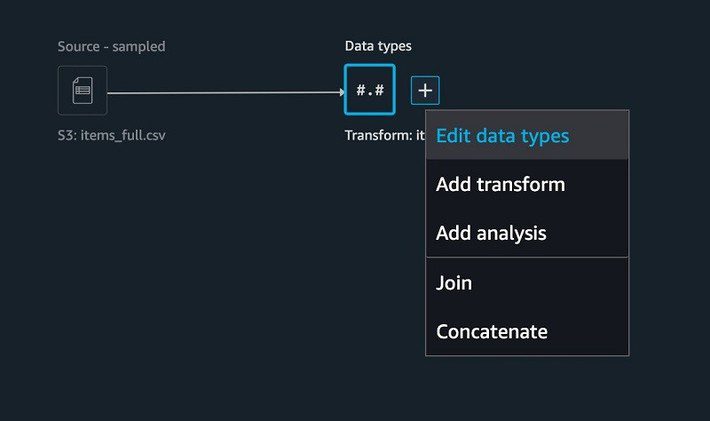Pick the Join option in the menu
The height and width of the screenshot is (421, 710).
527,283
